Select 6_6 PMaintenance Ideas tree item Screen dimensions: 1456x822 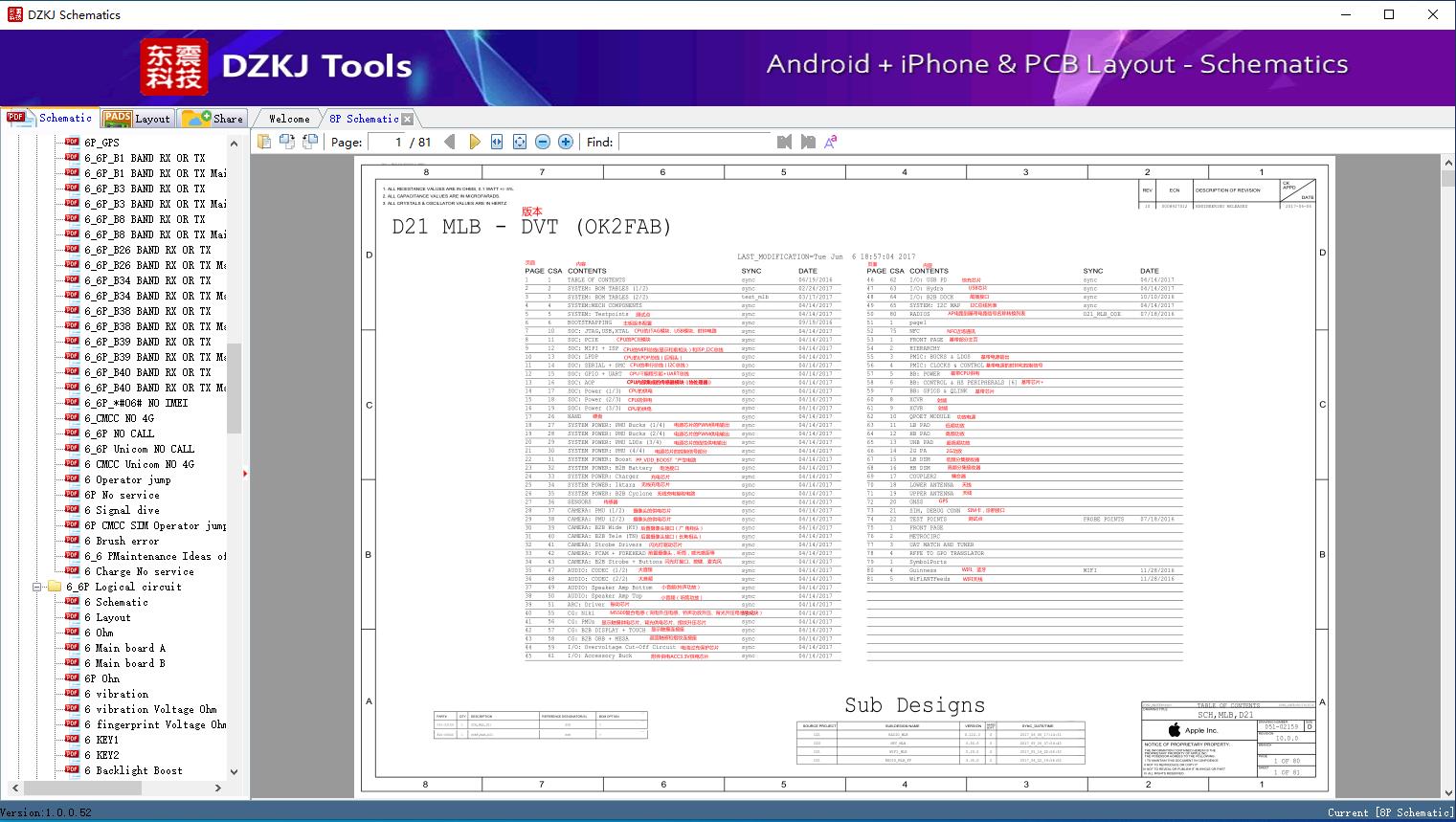(155, 556)
